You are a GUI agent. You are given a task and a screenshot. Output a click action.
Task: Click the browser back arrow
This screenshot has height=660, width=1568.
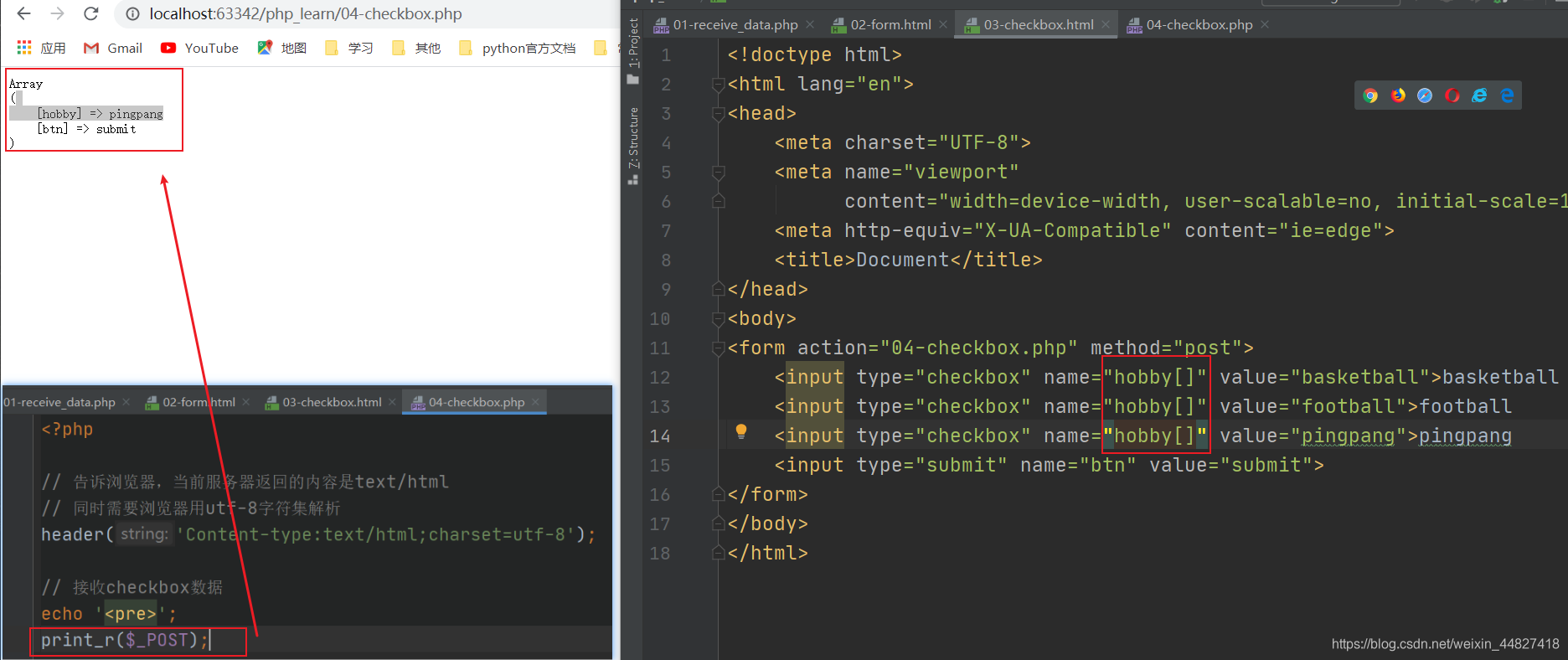(x=23, y=13)
